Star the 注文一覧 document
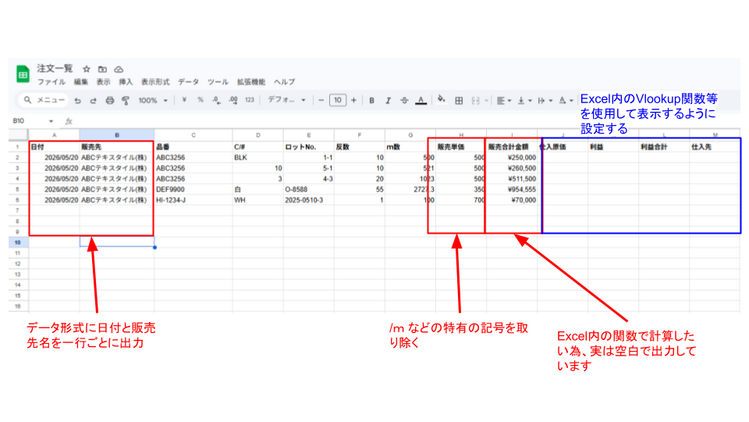This screenshot has width=749, height=422. pos(86,69)
